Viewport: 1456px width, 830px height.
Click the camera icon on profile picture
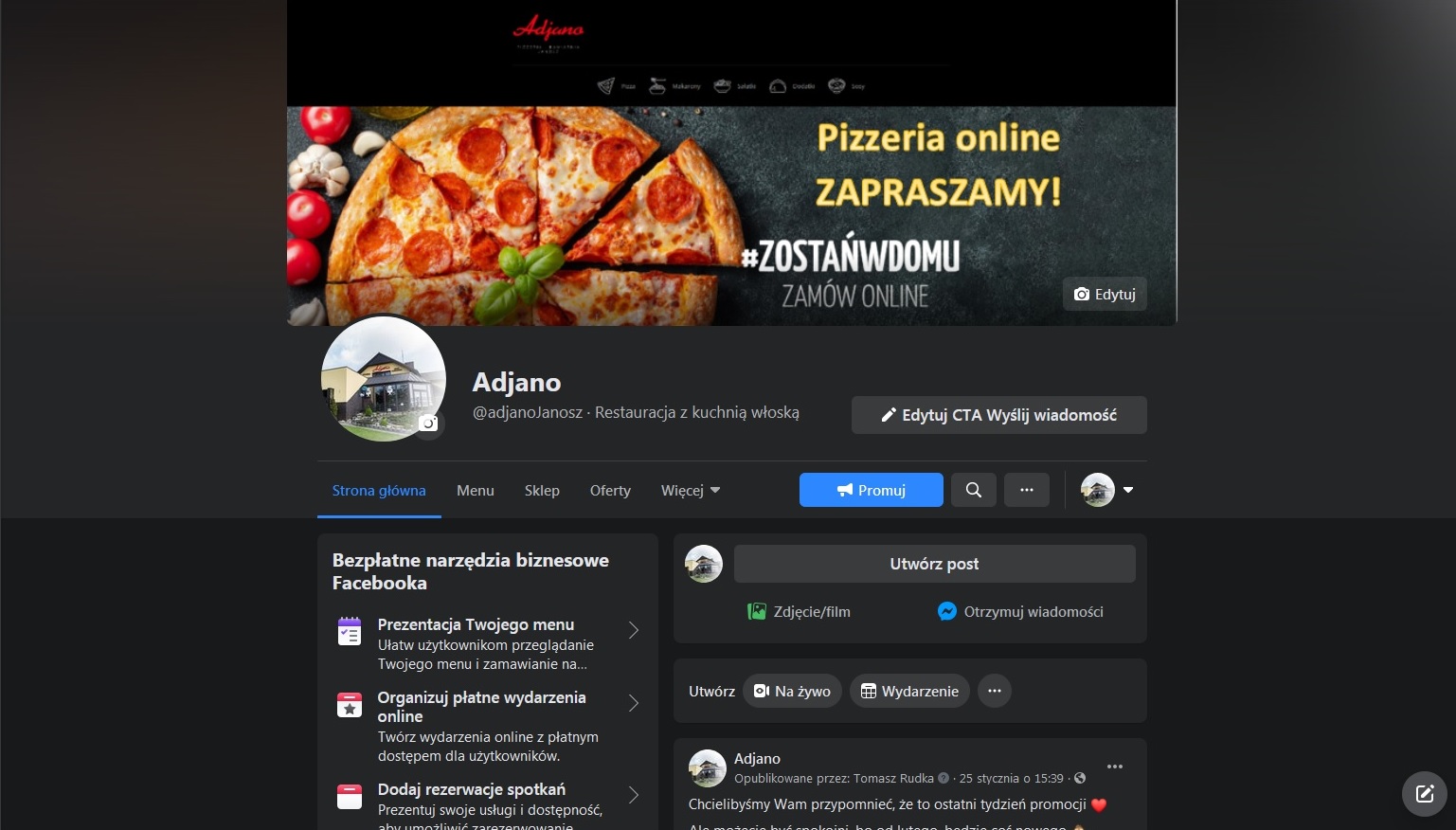click(429, 423)
